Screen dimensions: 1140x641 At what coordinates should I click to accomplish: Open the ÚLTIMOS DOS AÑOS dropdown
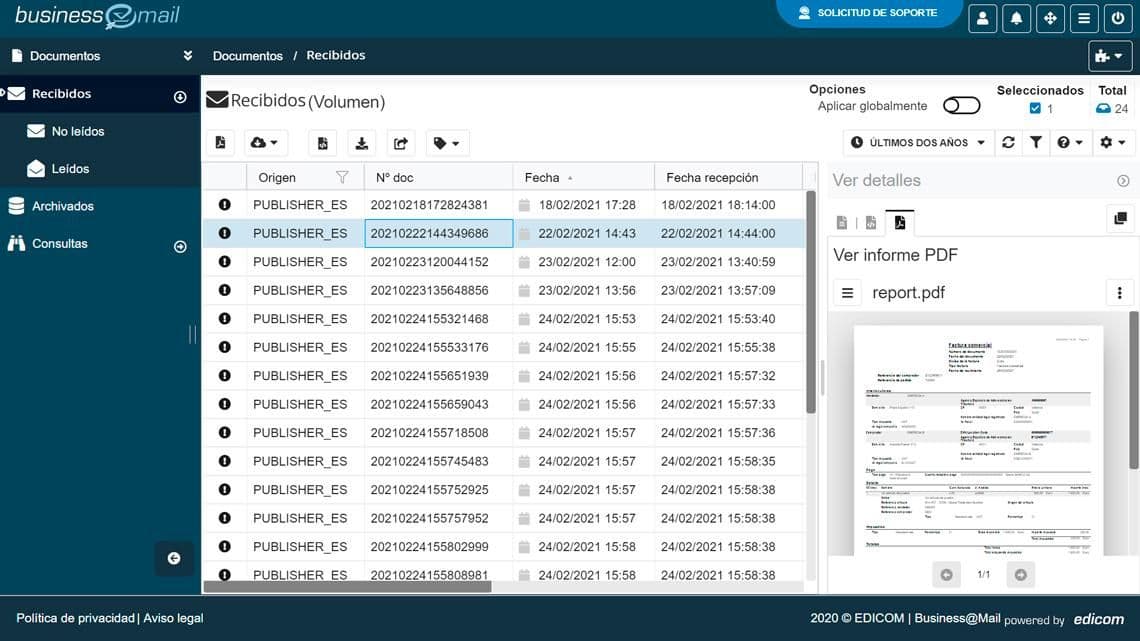[x=918, y=143]
